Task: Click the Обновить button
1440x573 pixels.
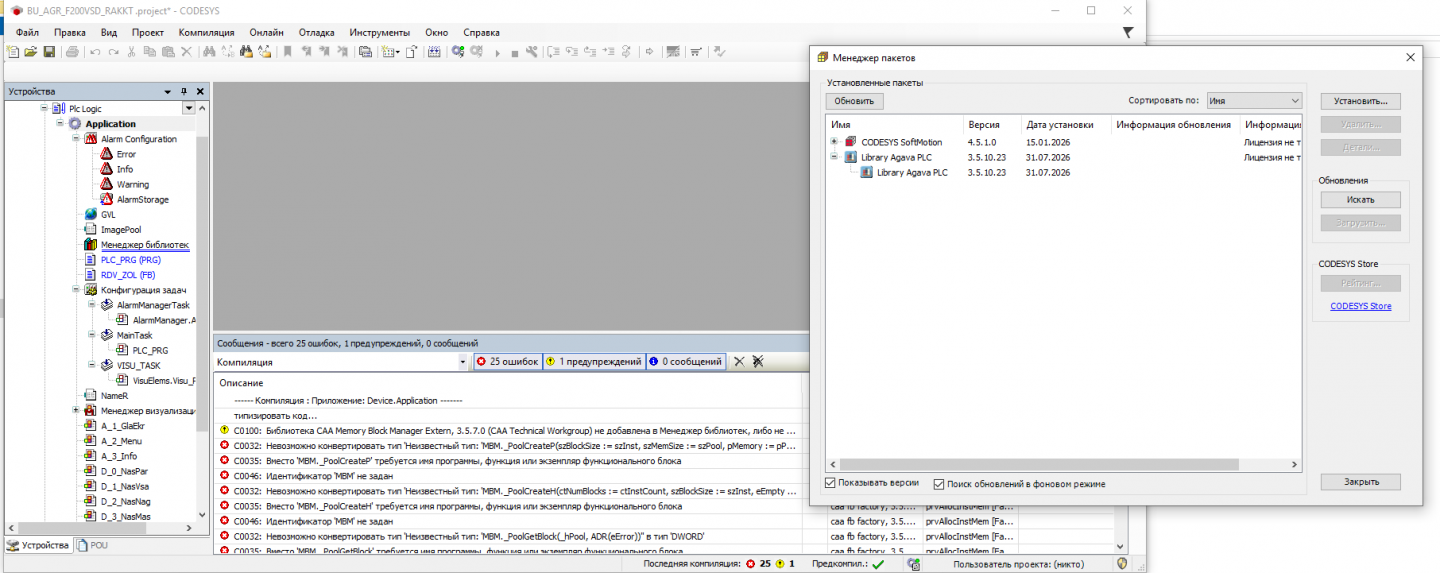Action: 854,101
